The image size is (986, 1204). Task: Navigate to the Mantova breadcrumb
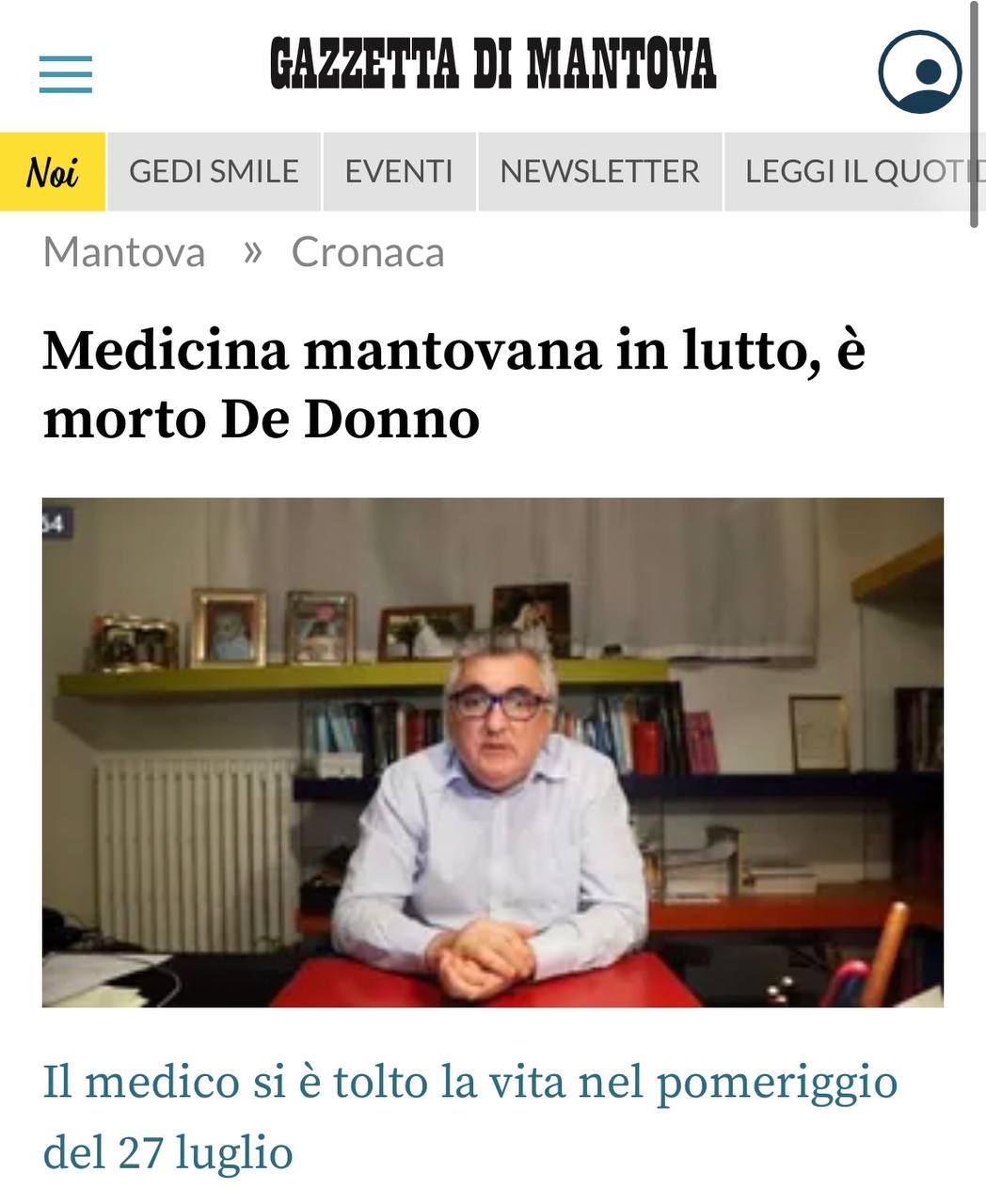tap(124, 252)
